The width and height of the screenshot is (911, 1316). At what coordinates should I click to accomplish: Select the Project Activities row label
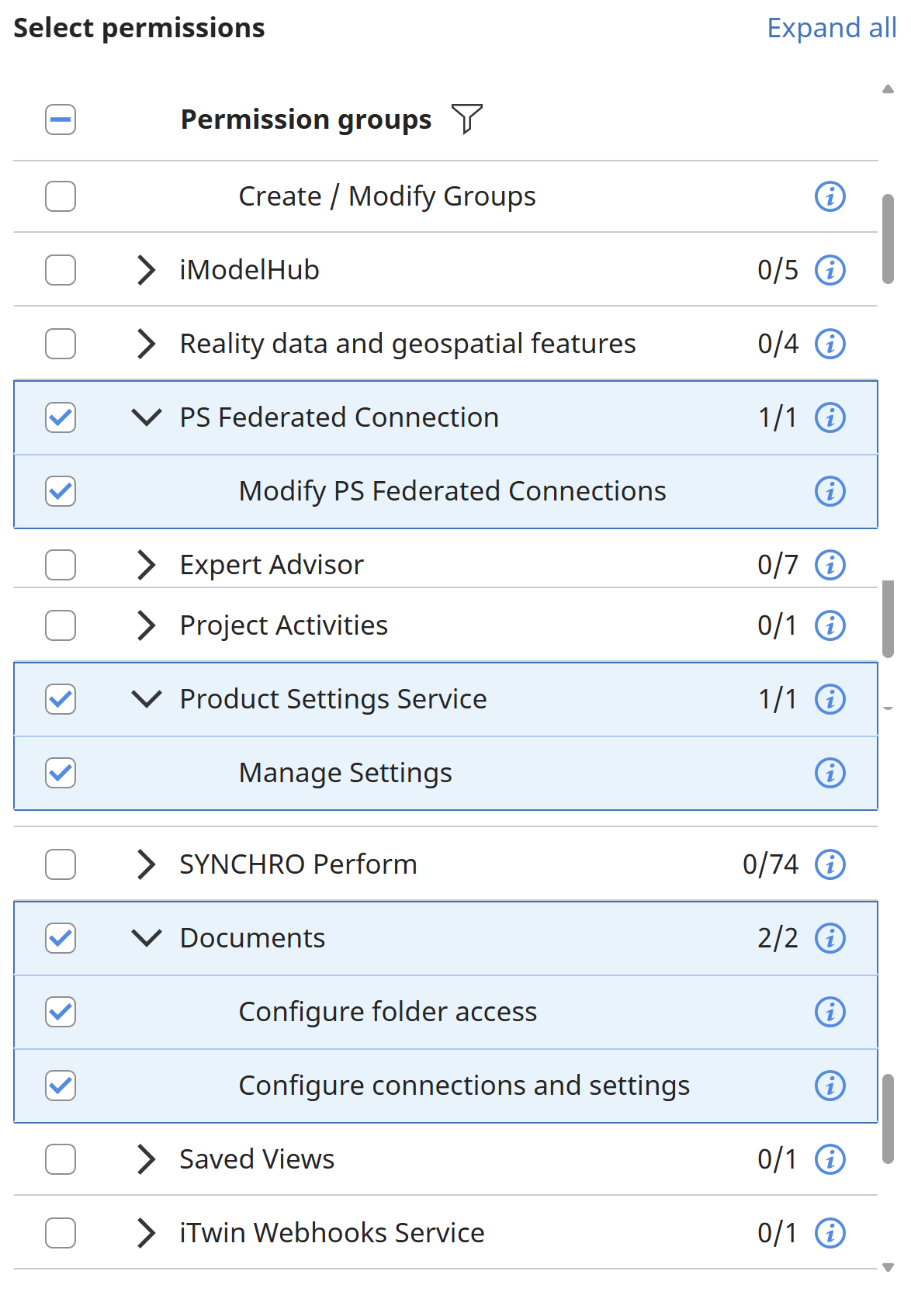pyautogui.click(x=283, y=625)
